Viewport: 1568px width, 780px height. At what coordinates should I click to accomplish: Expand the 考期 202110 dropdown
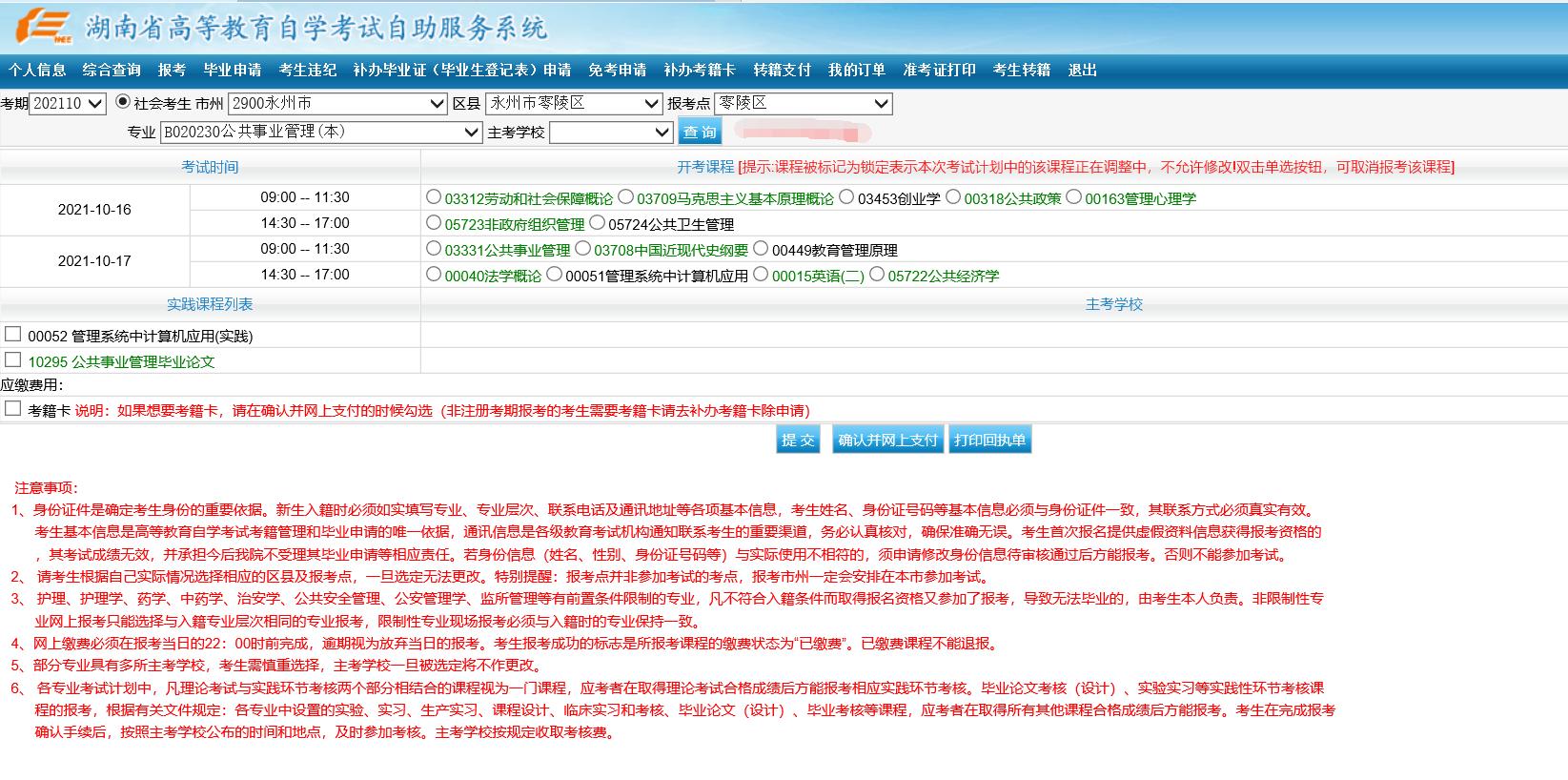click(x=68, y=103)
